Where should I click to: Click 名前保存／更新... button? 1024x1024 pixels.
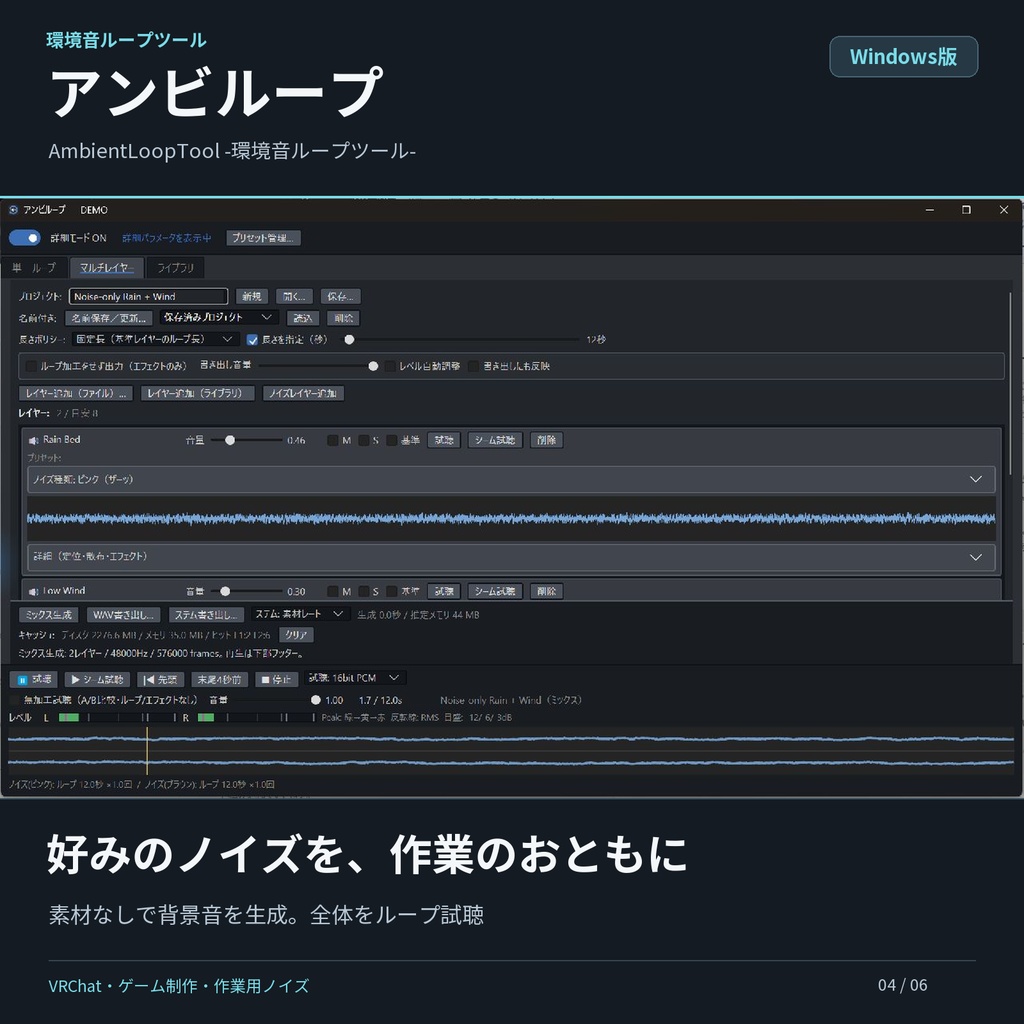pos(109,318)
